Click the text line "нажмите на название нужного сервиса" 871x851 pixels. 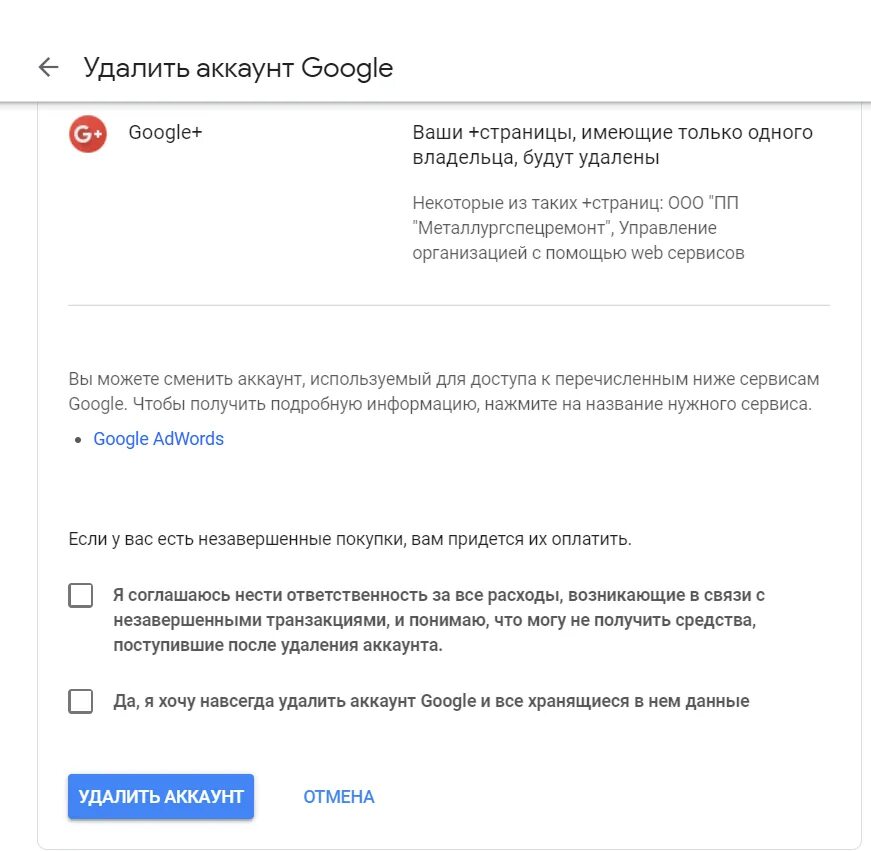pos(641,405)
